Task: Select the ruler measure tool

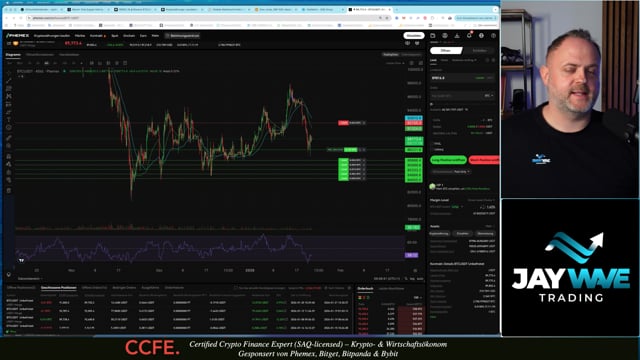Action: tap(9, 138)
